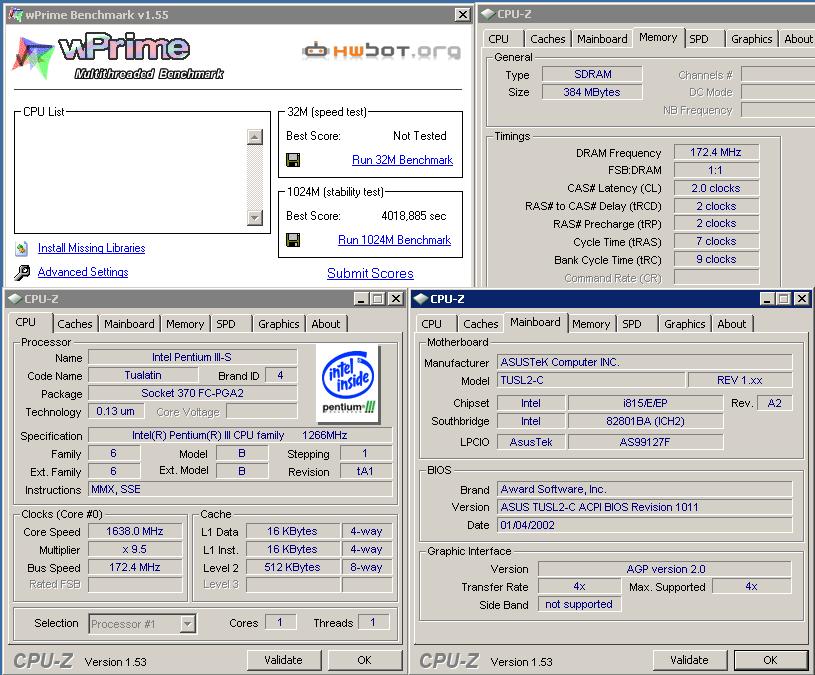Click the CPU List scroll up arrow

pos(255,137)
